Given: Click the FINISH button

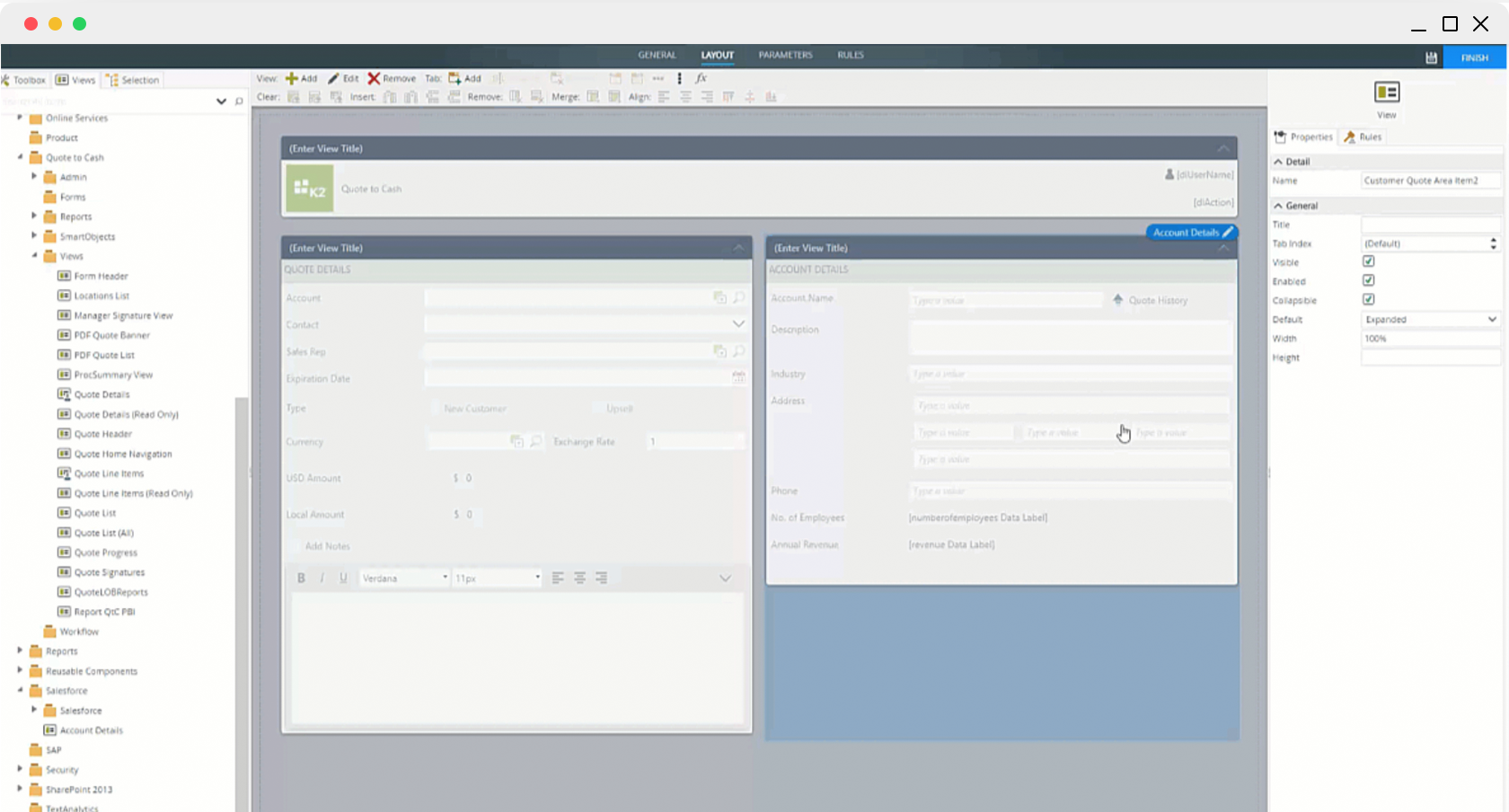Looking at the screenshot, I should click(1474, 57).
